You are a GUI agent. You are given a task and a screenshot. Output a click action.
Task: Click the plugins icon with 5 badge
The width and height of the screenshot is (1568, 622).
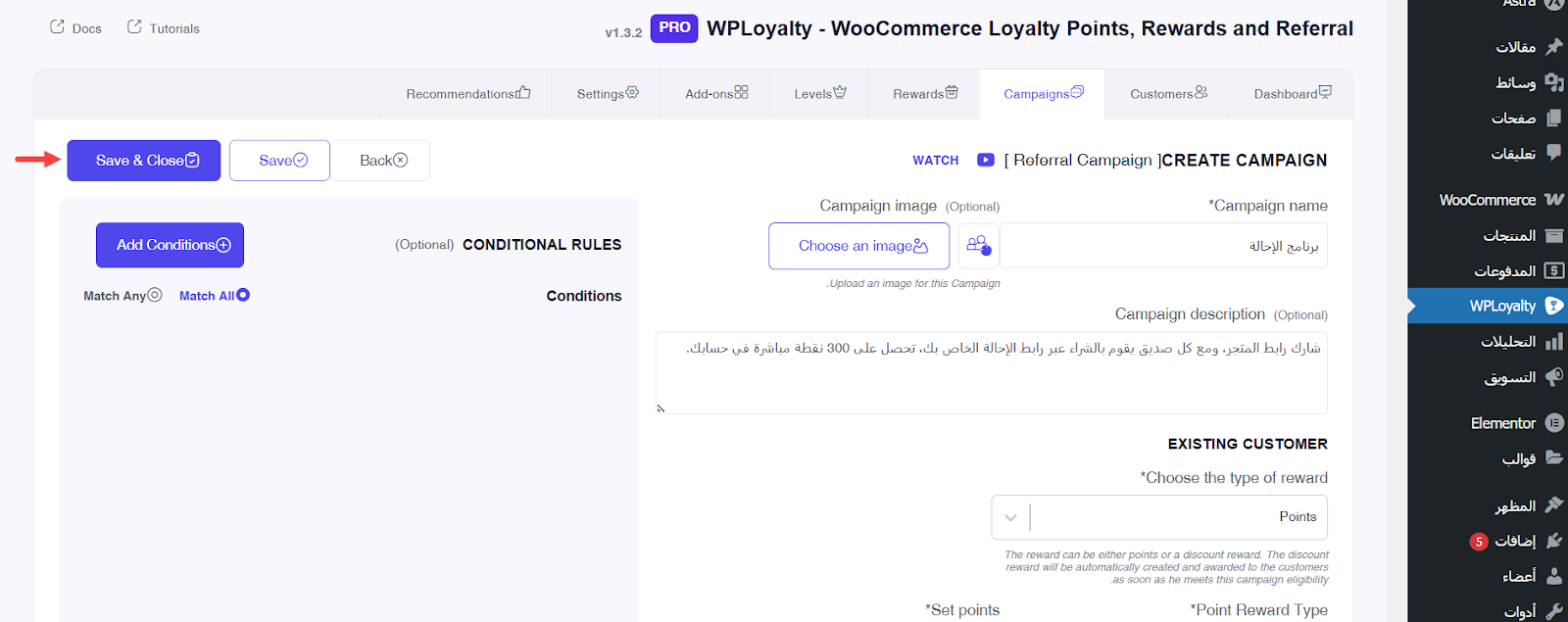pos(1554,541)
